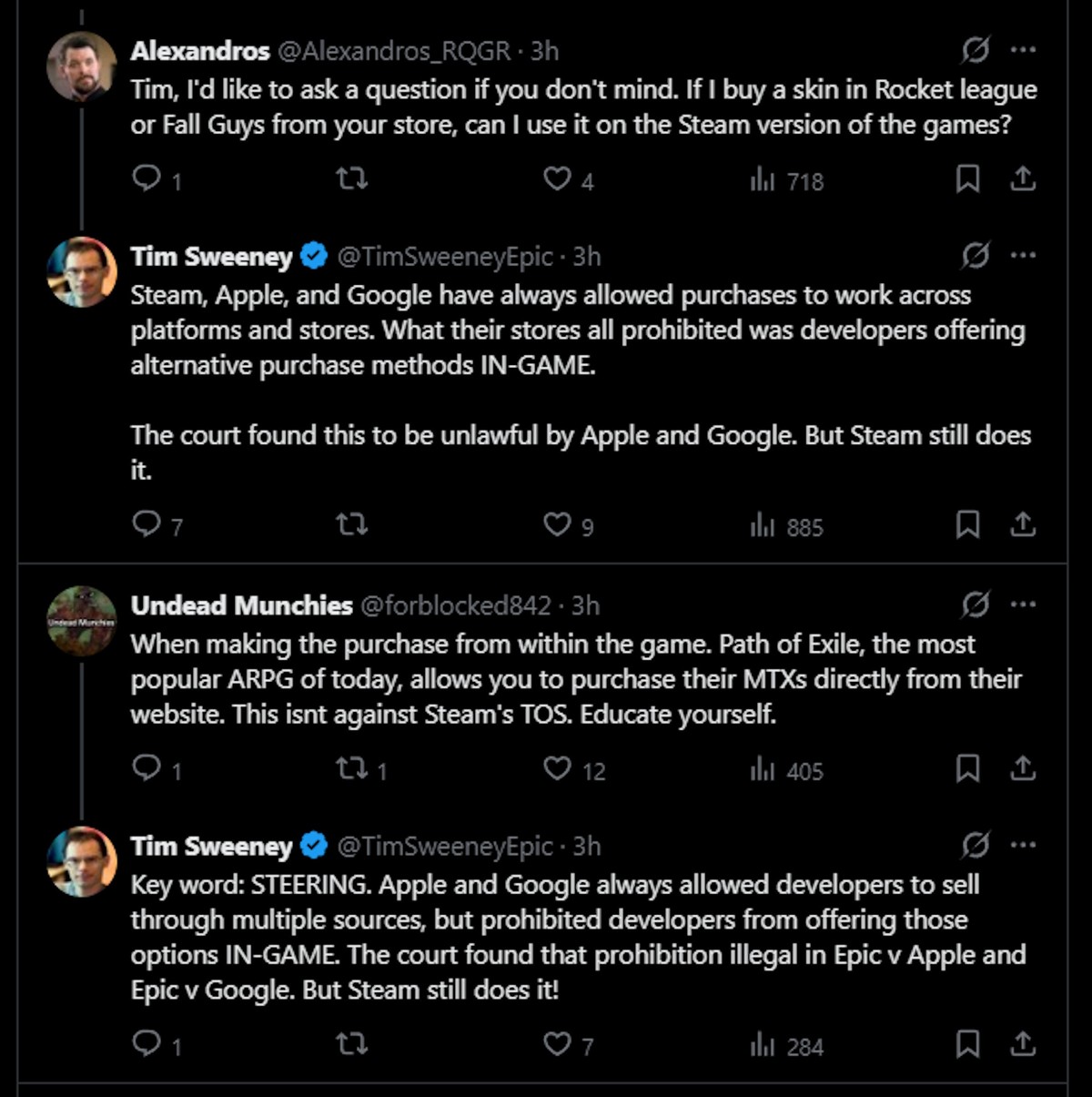Image resolution: width=1092 pixels, height=1097 pixels.
Task: Open the @Alexandros_RQGR profile handle
Action: point(393,51)
